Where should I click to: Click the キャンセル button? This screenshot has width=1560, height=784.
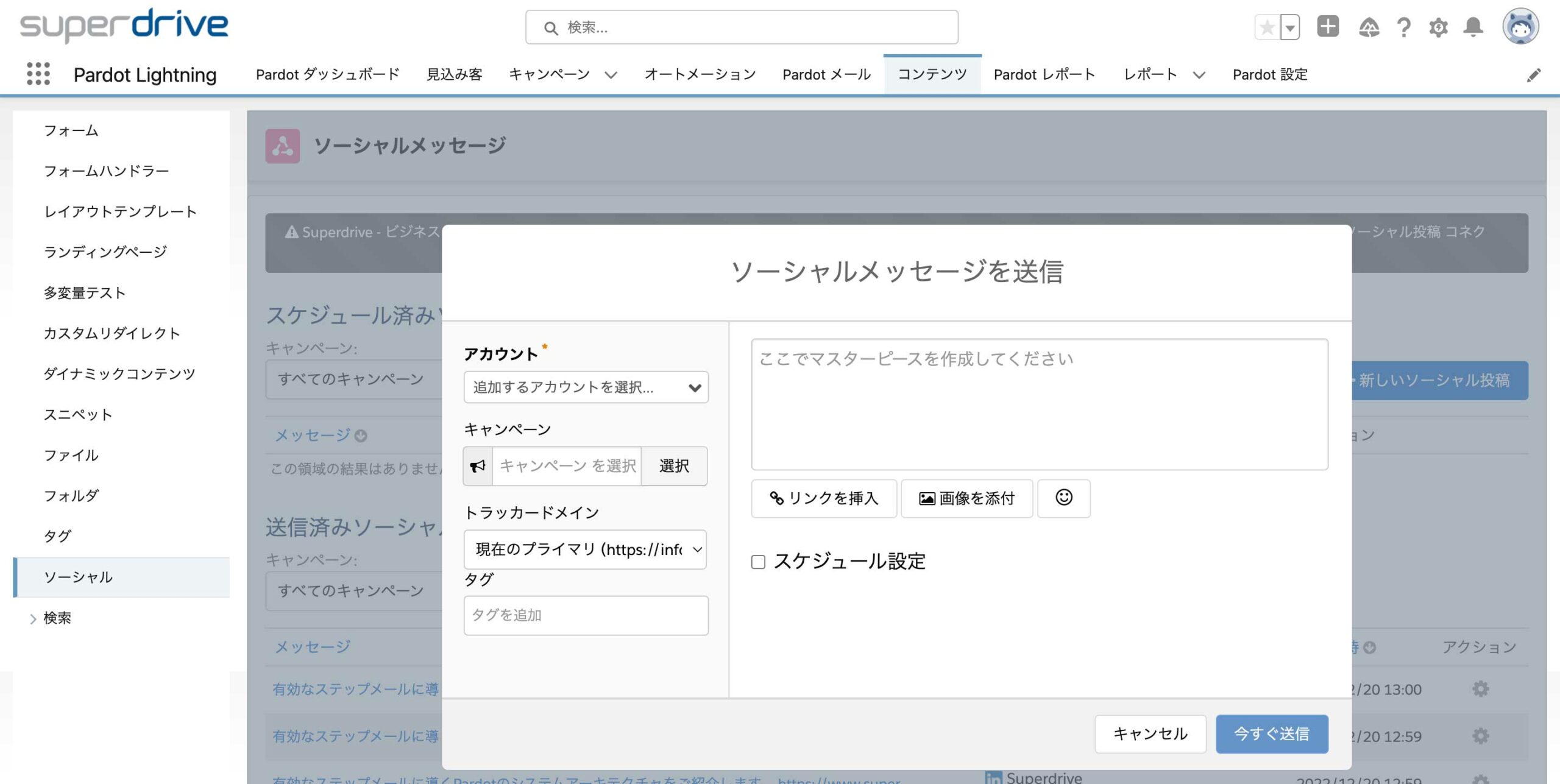(x=1150, y=733)
